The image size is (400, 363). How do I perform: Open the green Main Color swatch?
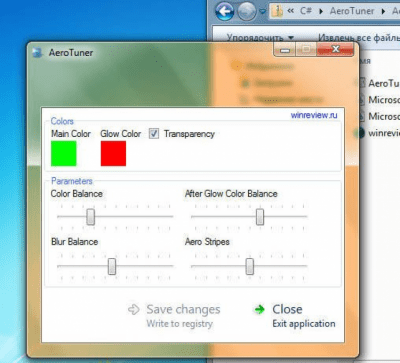tap(64, 153)
